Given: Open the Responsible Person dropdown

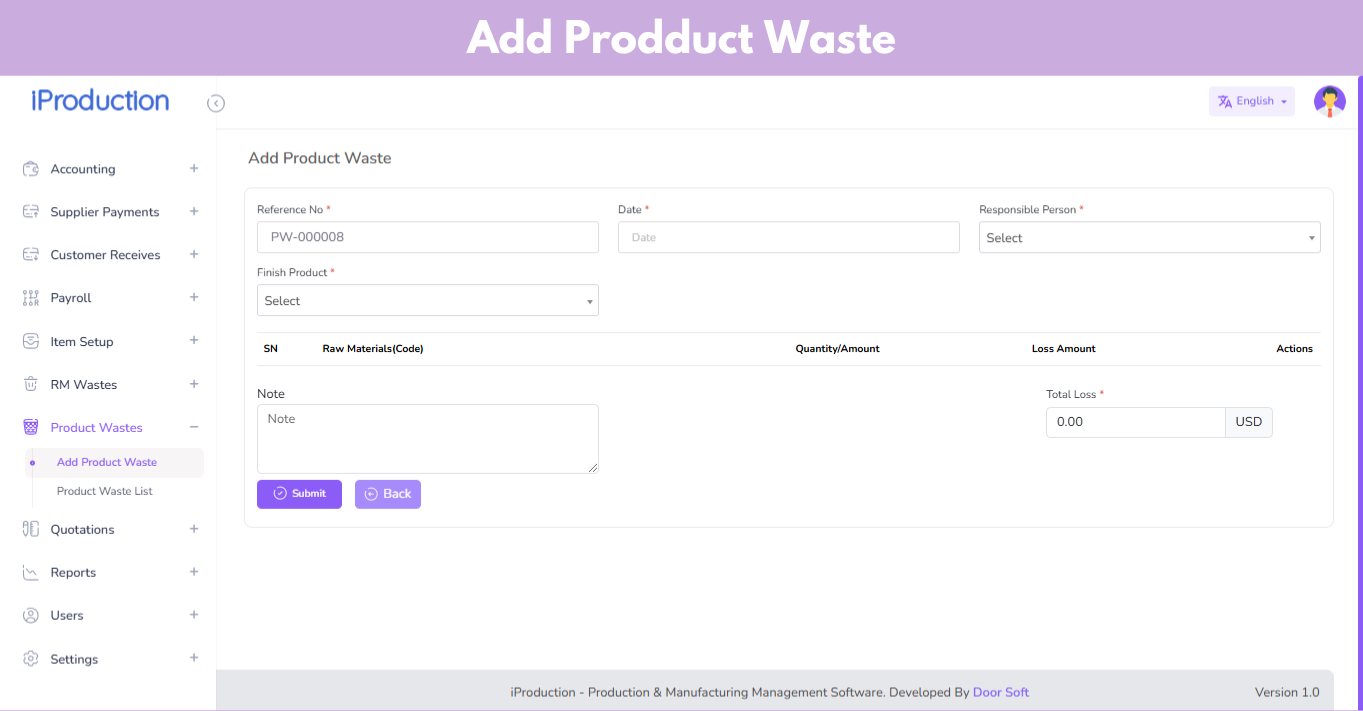Looking at the screenshot, I should point(1149,238).
